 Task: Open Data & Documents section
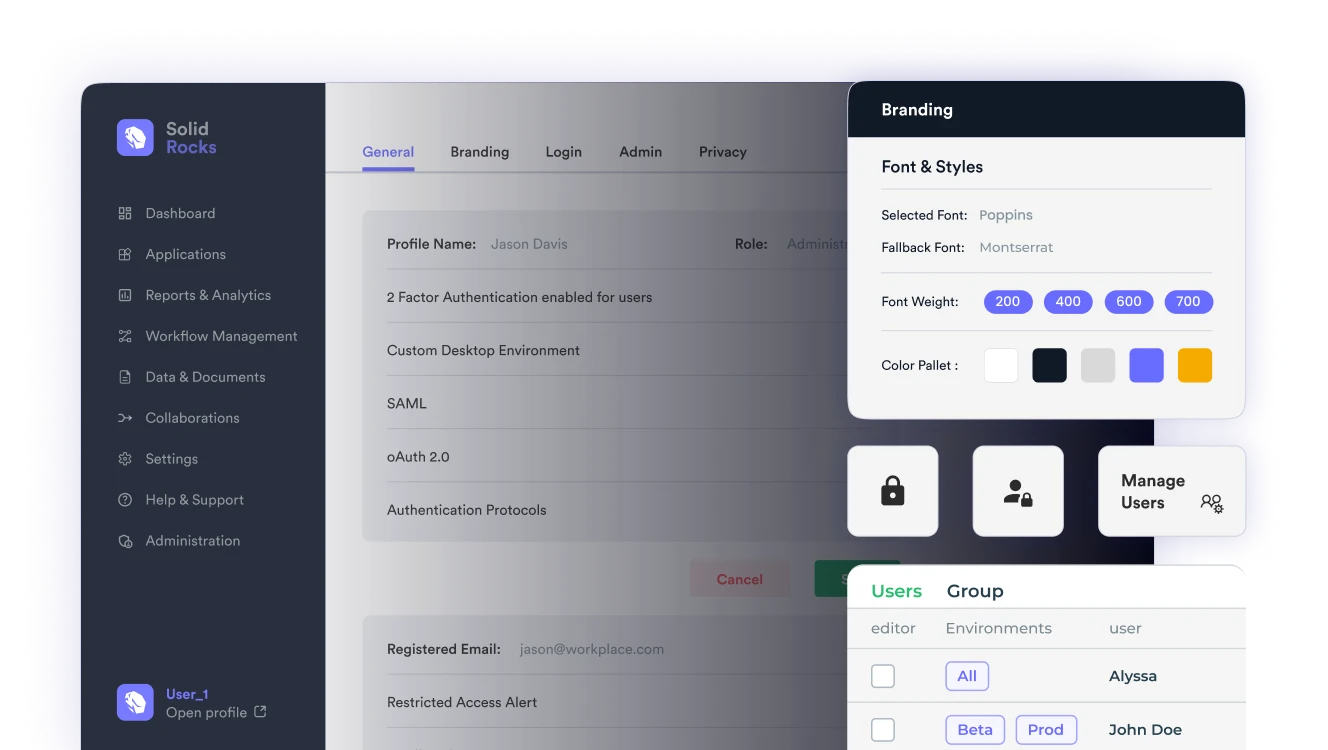206,377
